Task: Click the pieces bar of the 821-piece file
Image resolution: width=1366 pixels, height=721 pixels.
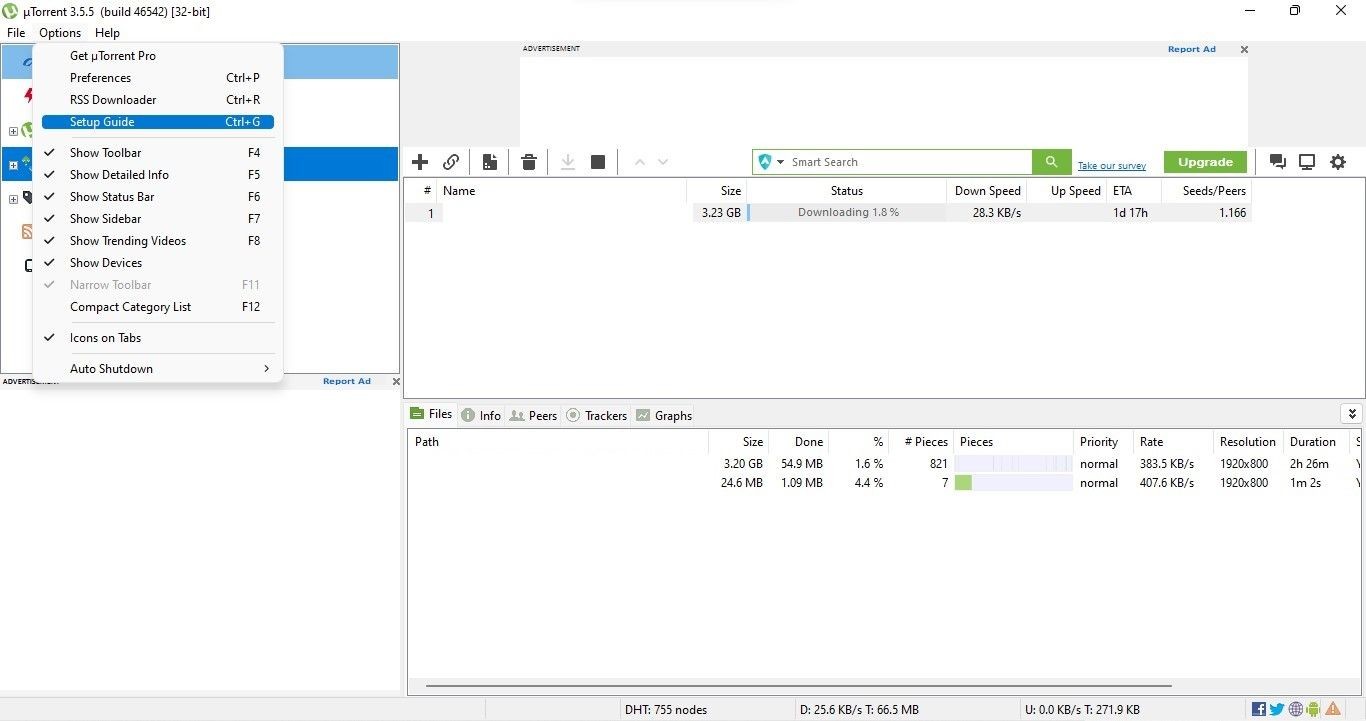Action: [1013, 464]
